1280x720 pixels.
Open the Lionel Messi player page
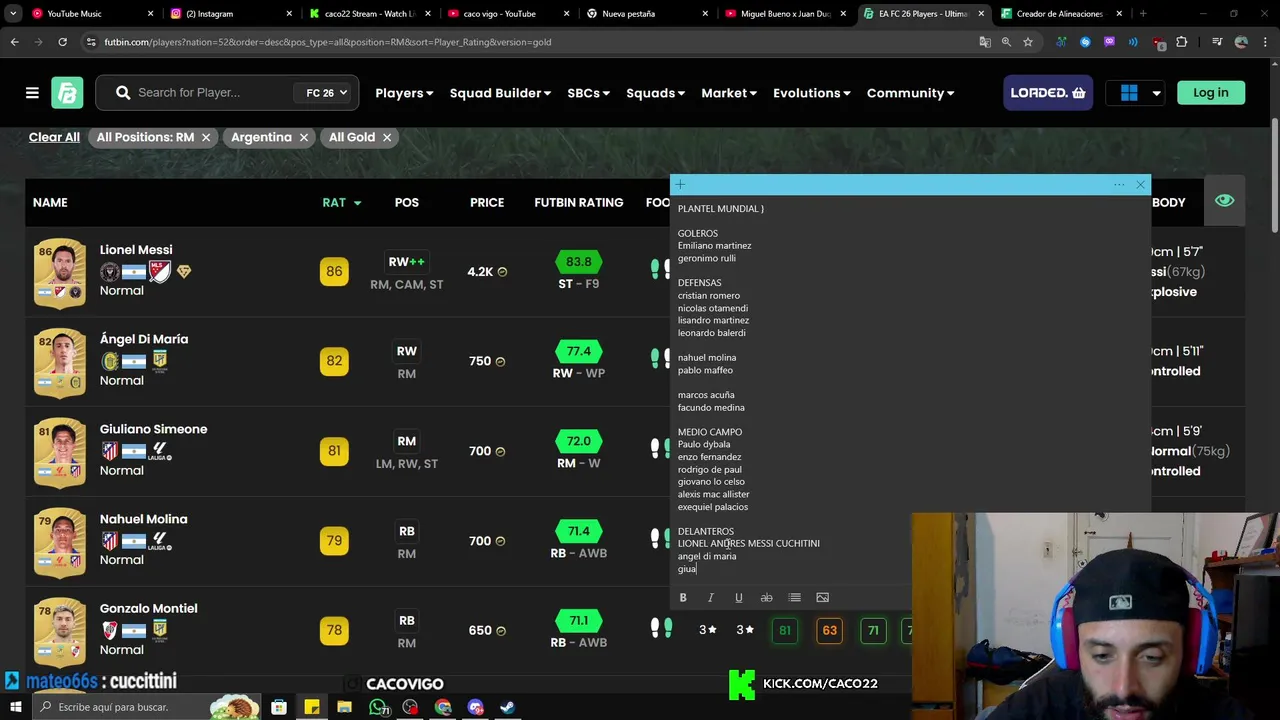(136, 250)
